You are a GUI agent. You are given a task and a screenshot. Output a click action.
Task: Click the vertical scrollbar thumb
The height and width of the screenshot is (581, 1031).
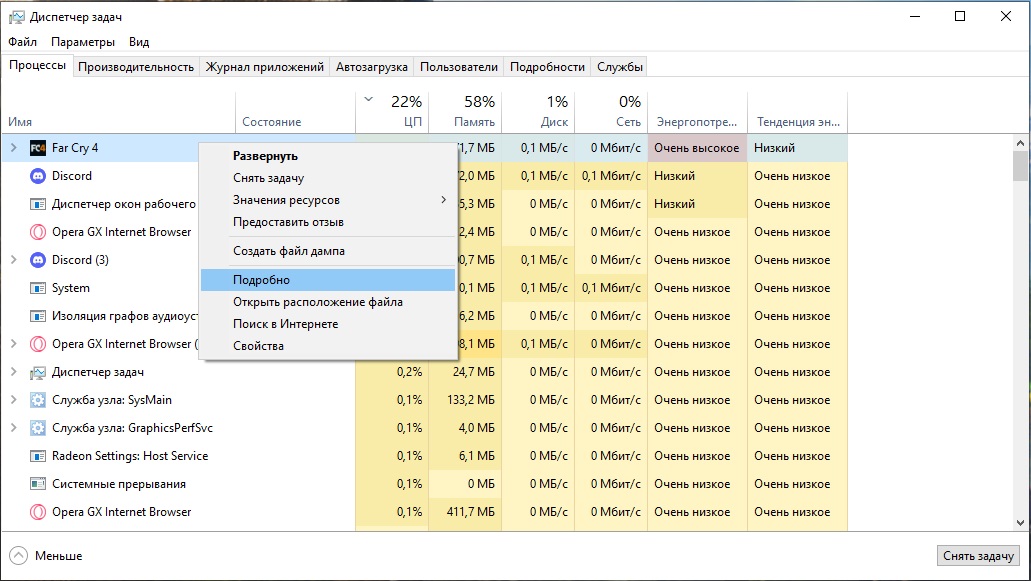(1020, 166)
